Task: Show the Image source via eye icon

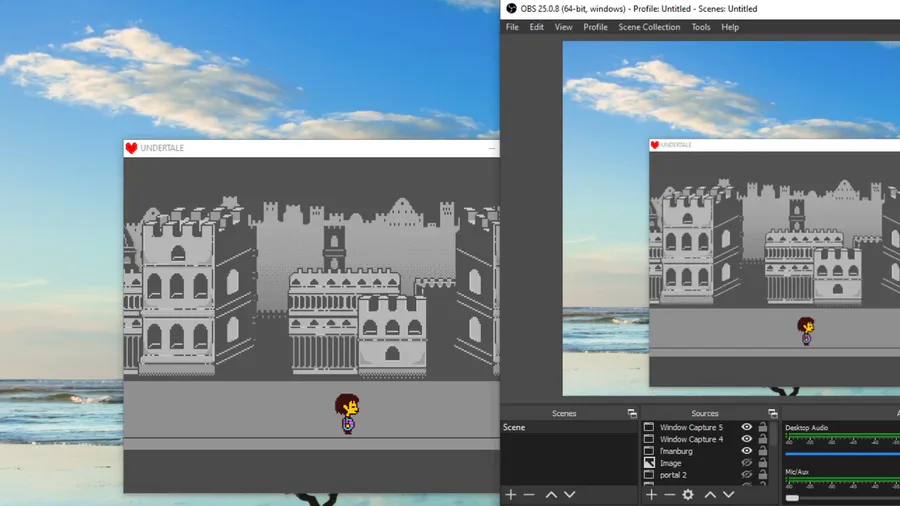Action: point(746,463)
